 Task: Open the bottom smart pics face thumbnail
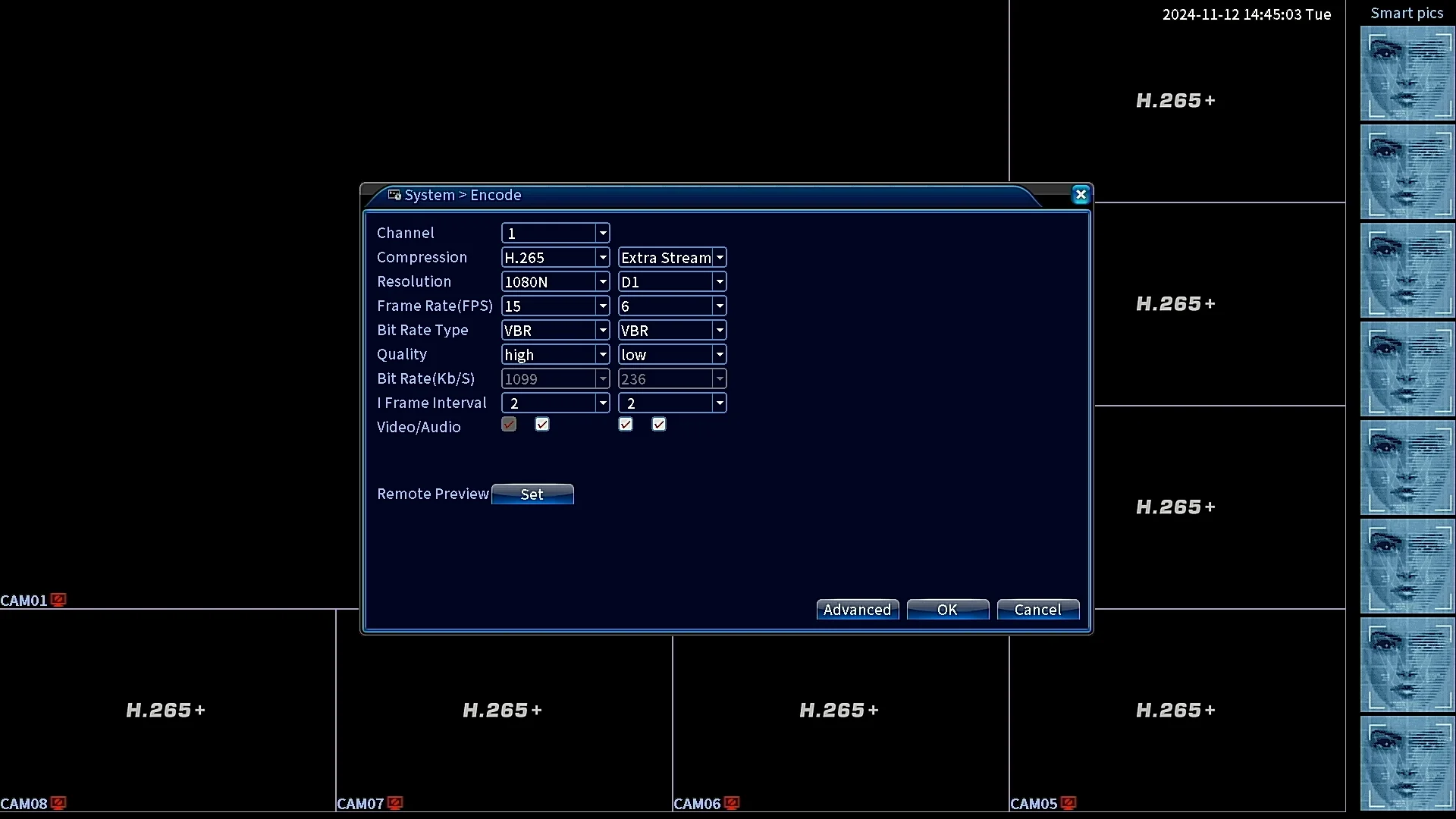click(x=1407, y=763)
